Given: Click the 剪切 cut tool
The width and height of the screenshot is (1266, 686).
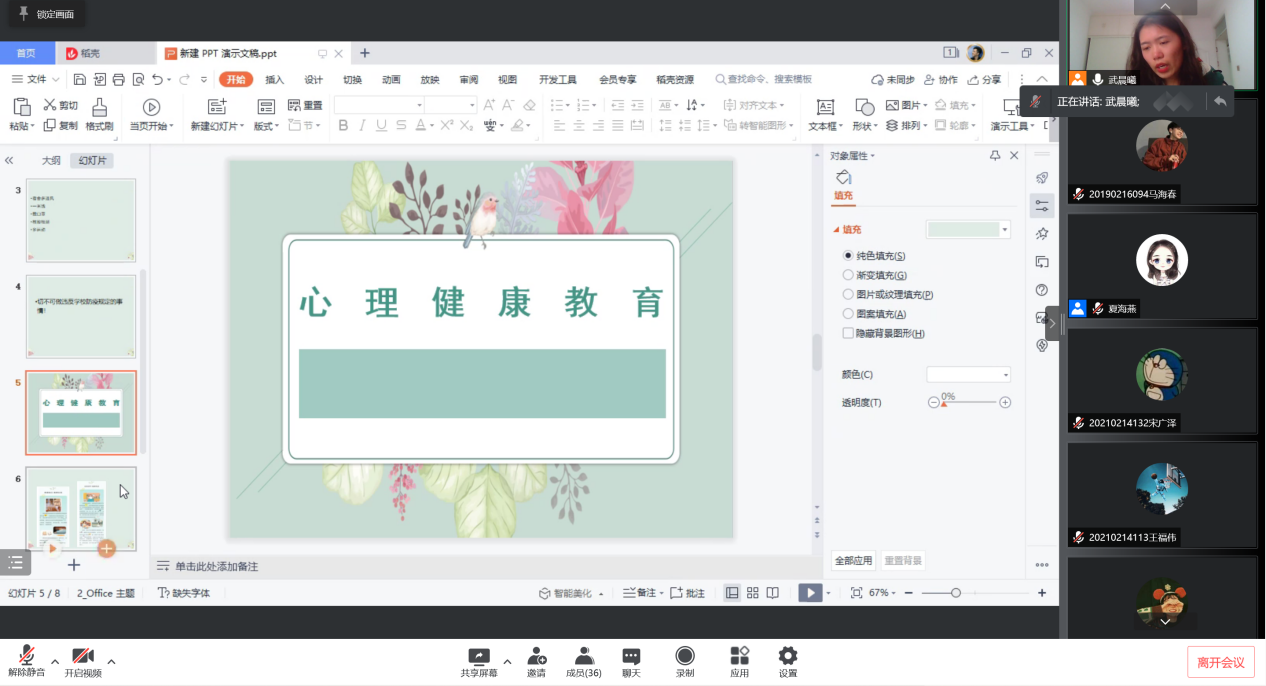Looking at the screenshot, I should point(60,105).
